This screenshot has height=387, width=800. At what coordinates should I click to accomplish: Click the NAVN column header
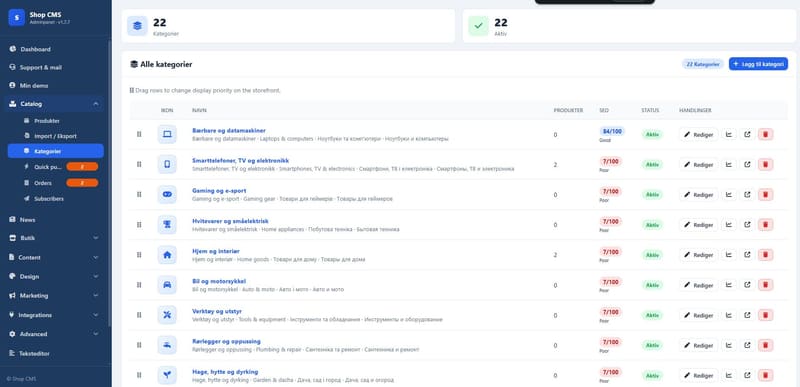pos(199,110)
